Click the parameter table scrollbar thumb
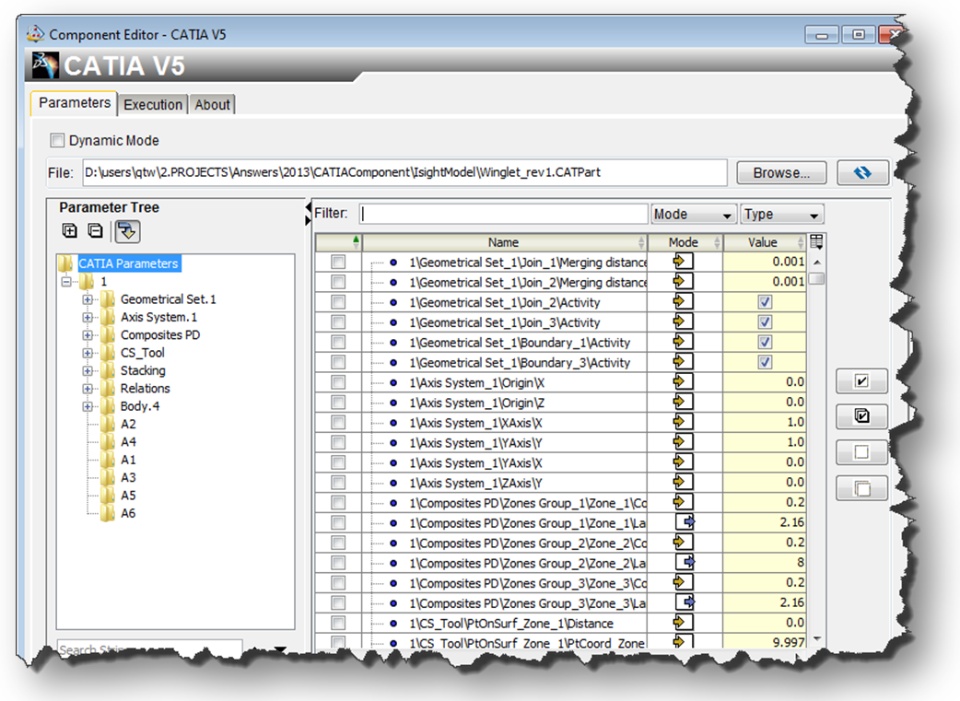960x701 pixels. tap(817, 279)
